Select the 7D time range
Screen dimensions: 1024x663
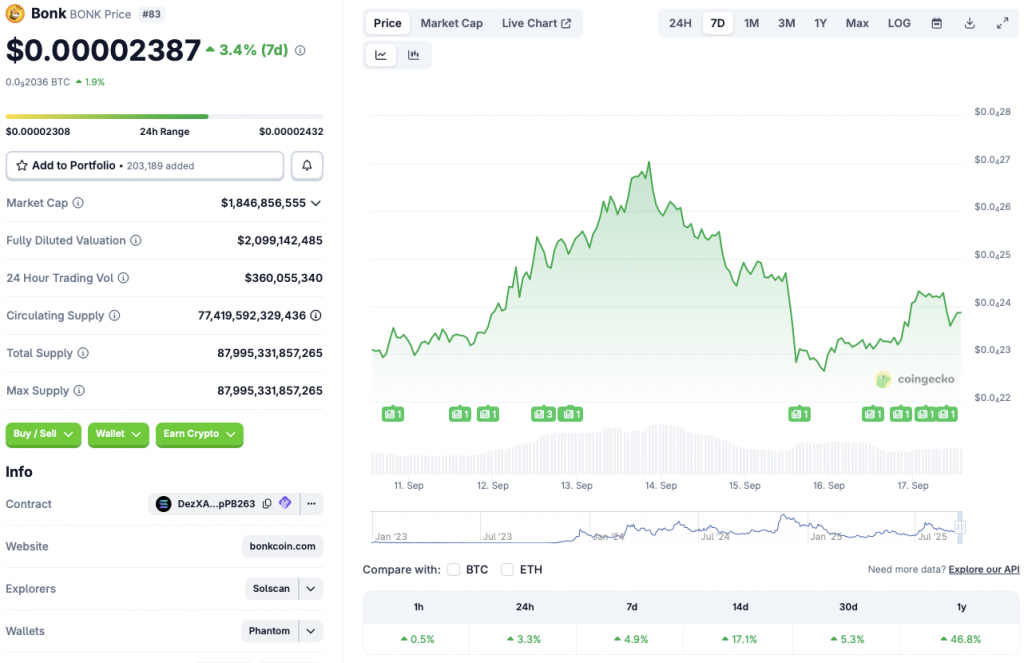click(x=717, y=24)
